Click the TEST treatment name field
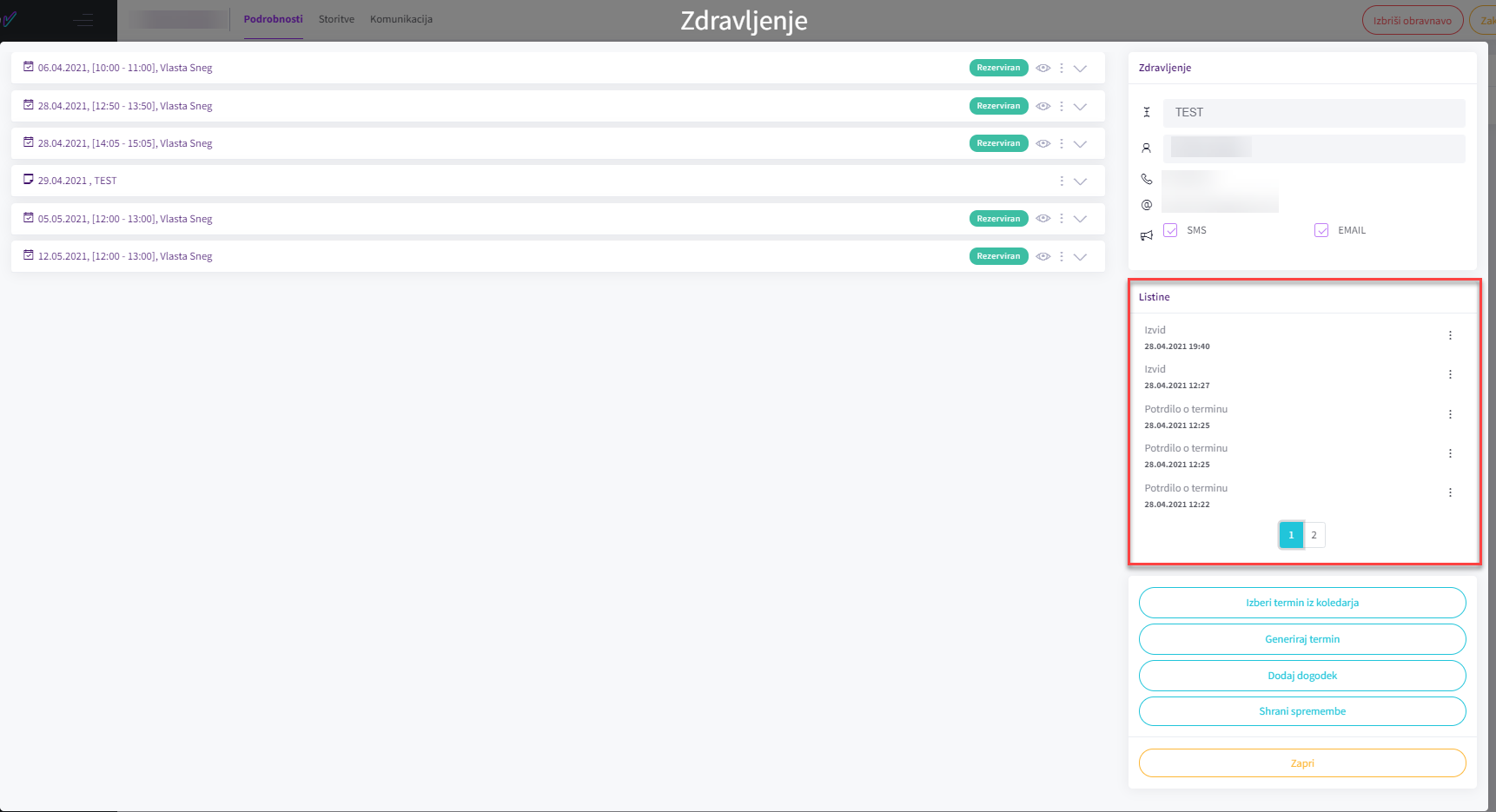Viewport: 1496px width, 812px height. click(1313, 113)
